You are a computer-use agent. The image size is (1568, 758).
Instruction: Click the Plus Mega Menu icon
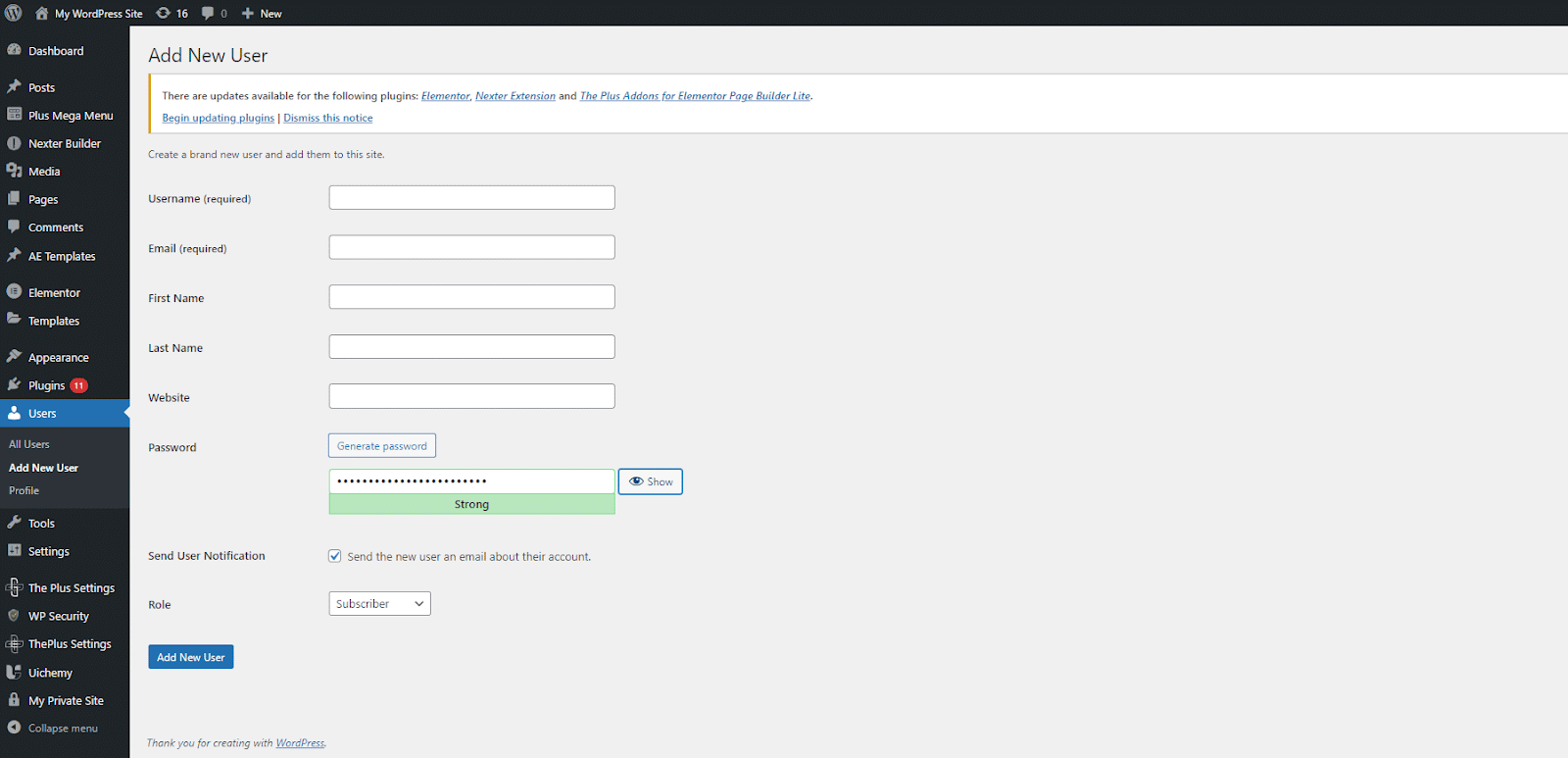pyautogui.click(x=14, y=115)
